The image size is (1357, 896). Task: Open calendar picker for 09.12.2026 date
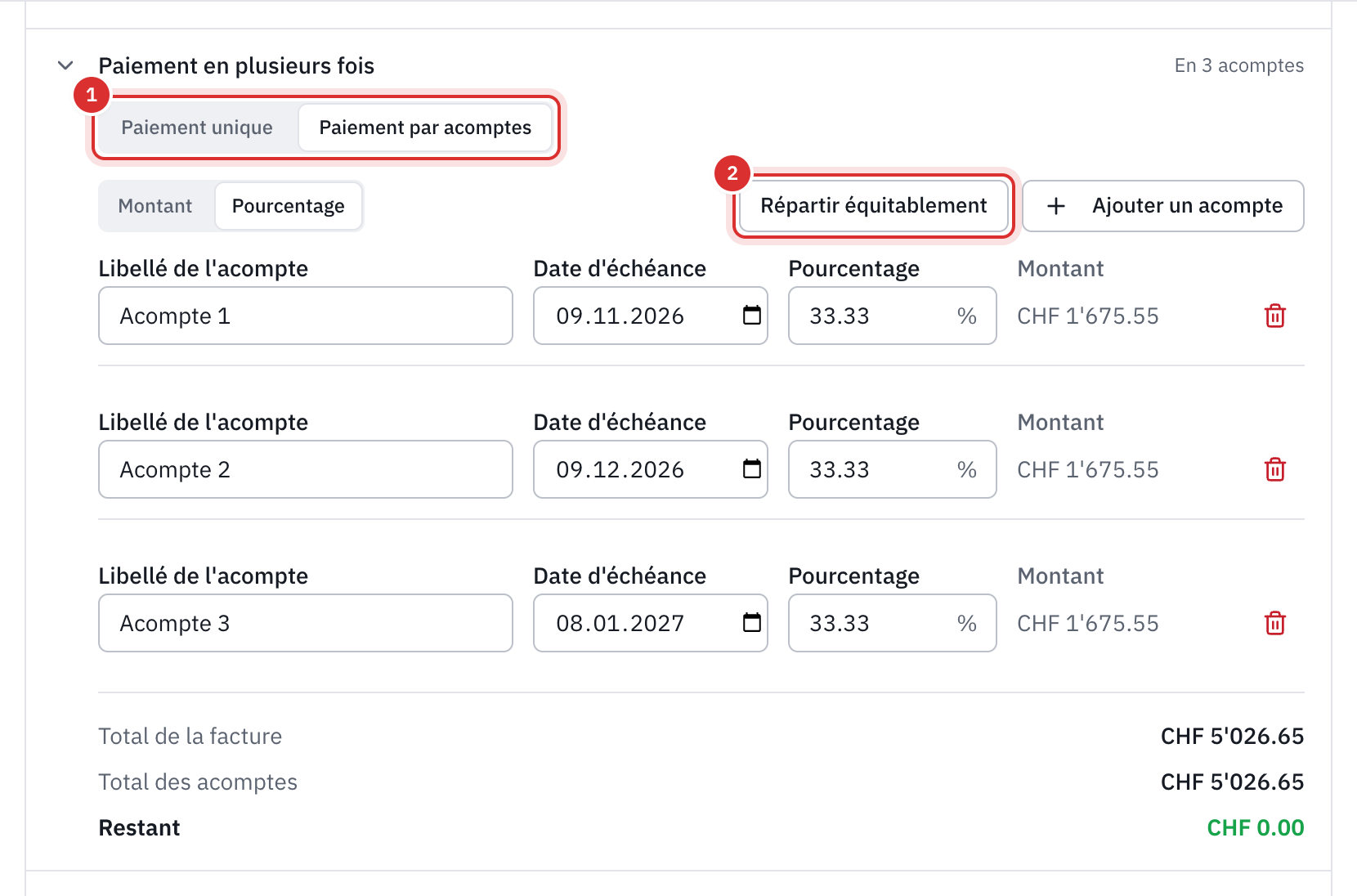(x=752, y=468)
